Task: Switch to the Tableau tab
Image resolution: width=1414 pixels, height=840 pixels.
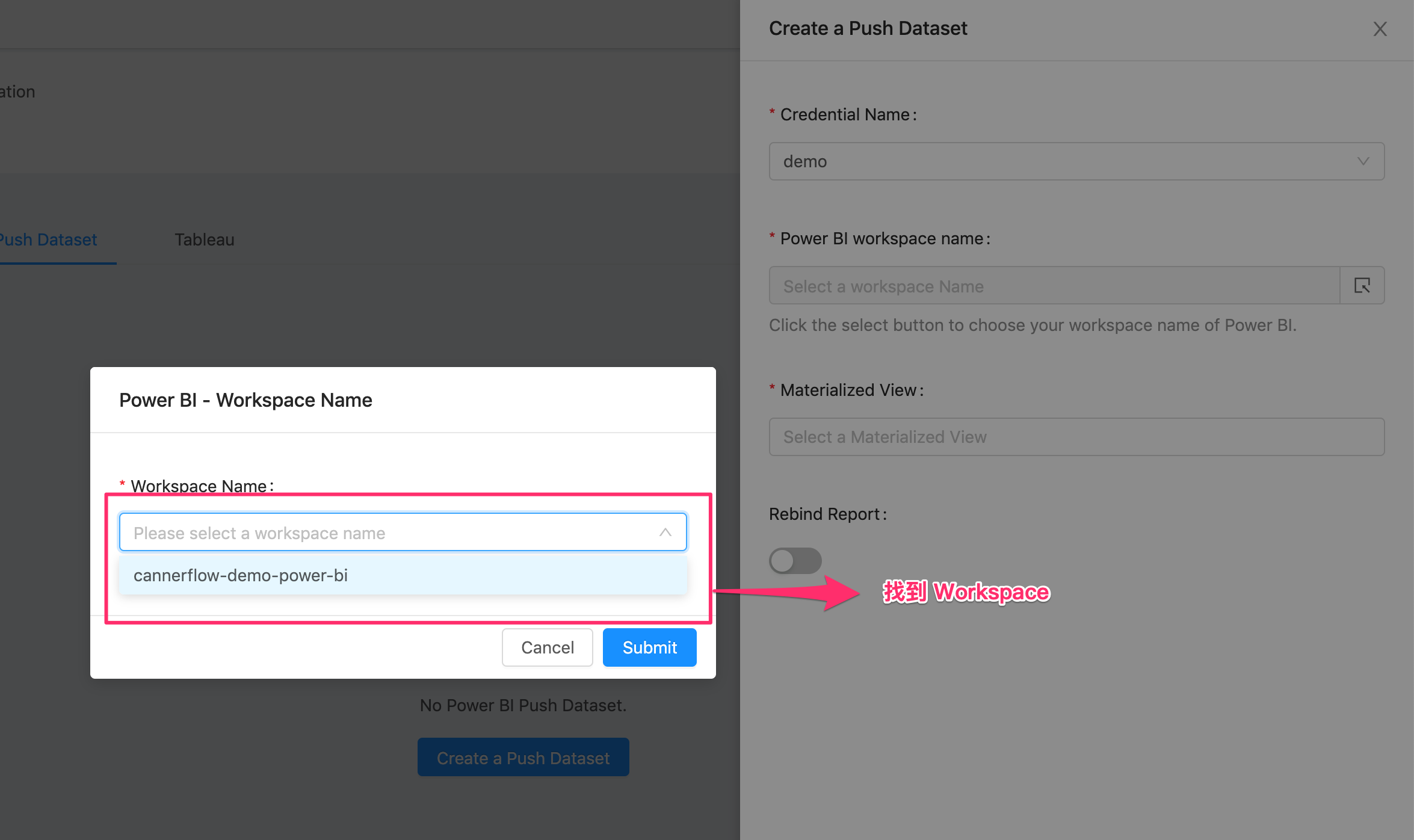Action: (204, 239)
